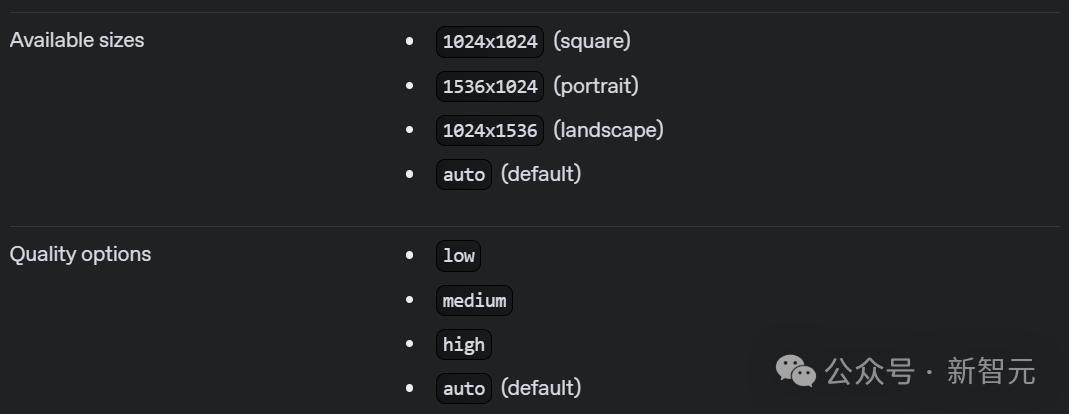Click "(default)" beside the quality auto tag

541,387
